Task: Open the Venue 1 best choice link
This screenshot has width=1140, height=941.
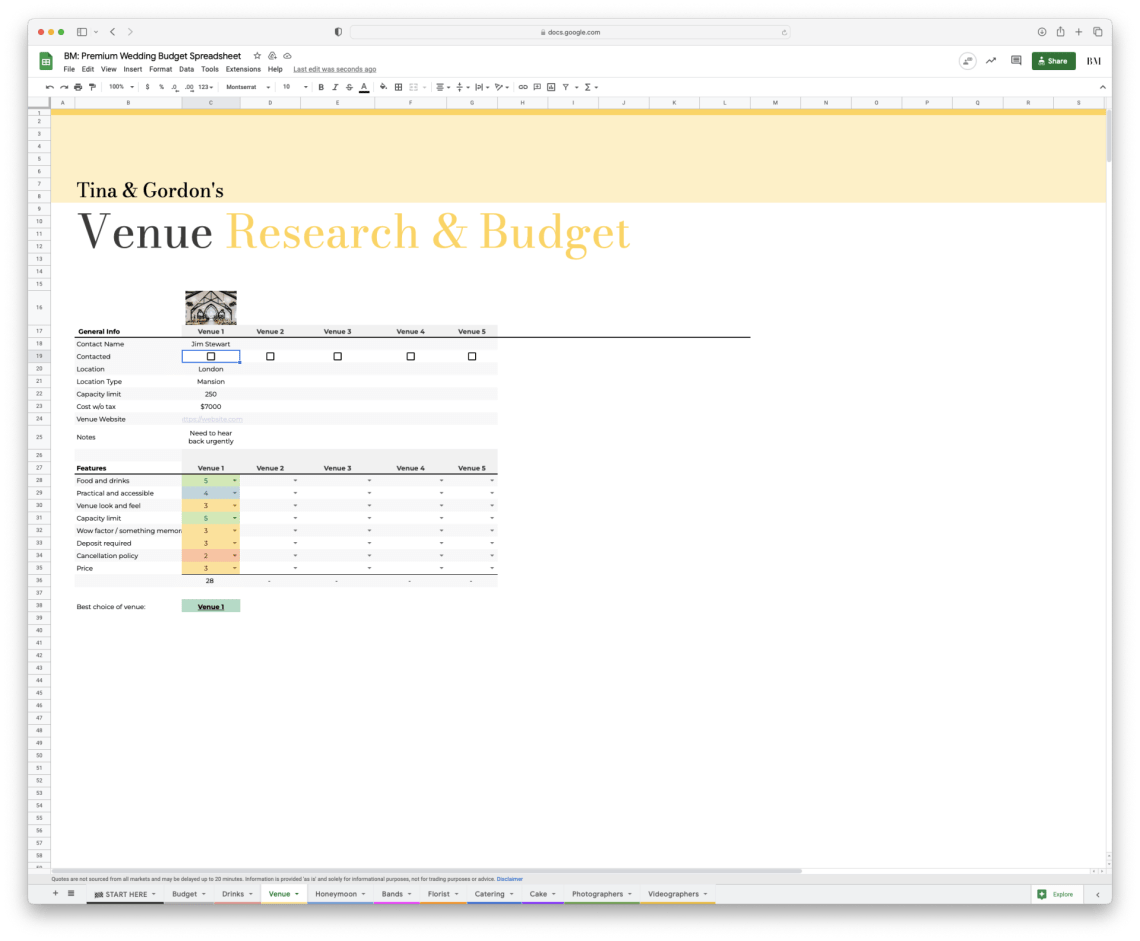Action: pyautogui.click(x=211, y=606)
